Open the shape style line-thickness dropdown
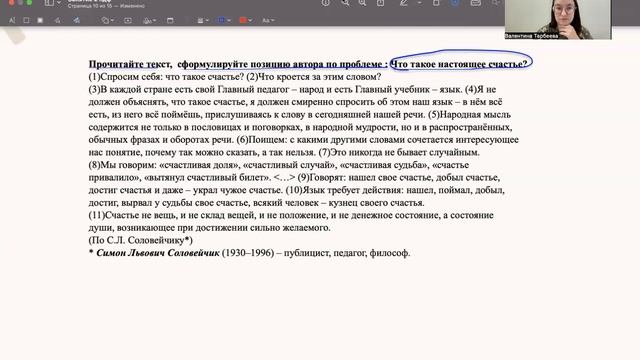 click(x=203, y=20)
